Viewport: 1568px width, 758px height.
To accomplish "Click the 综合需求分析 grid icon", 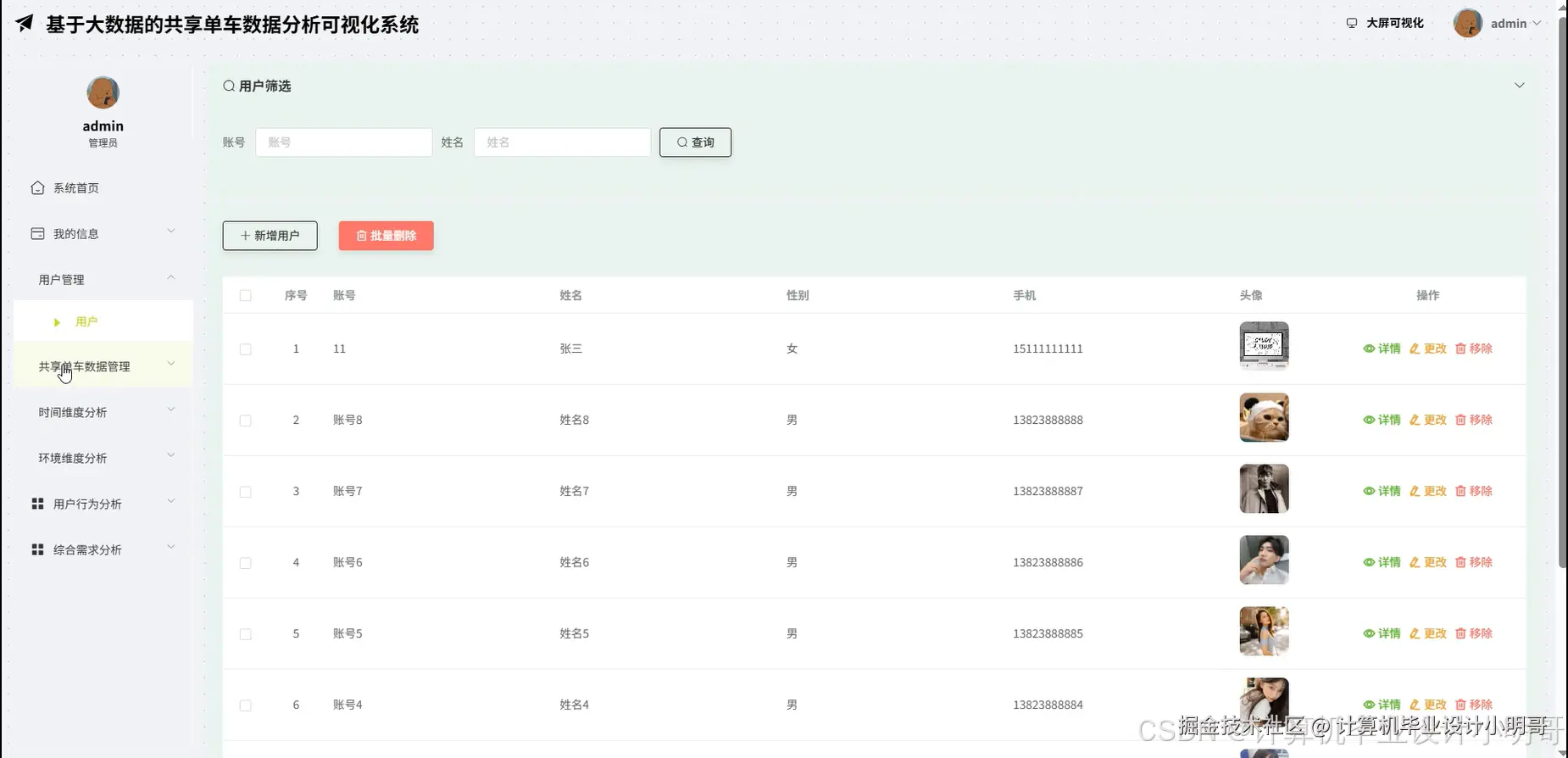I will point(37,549).
